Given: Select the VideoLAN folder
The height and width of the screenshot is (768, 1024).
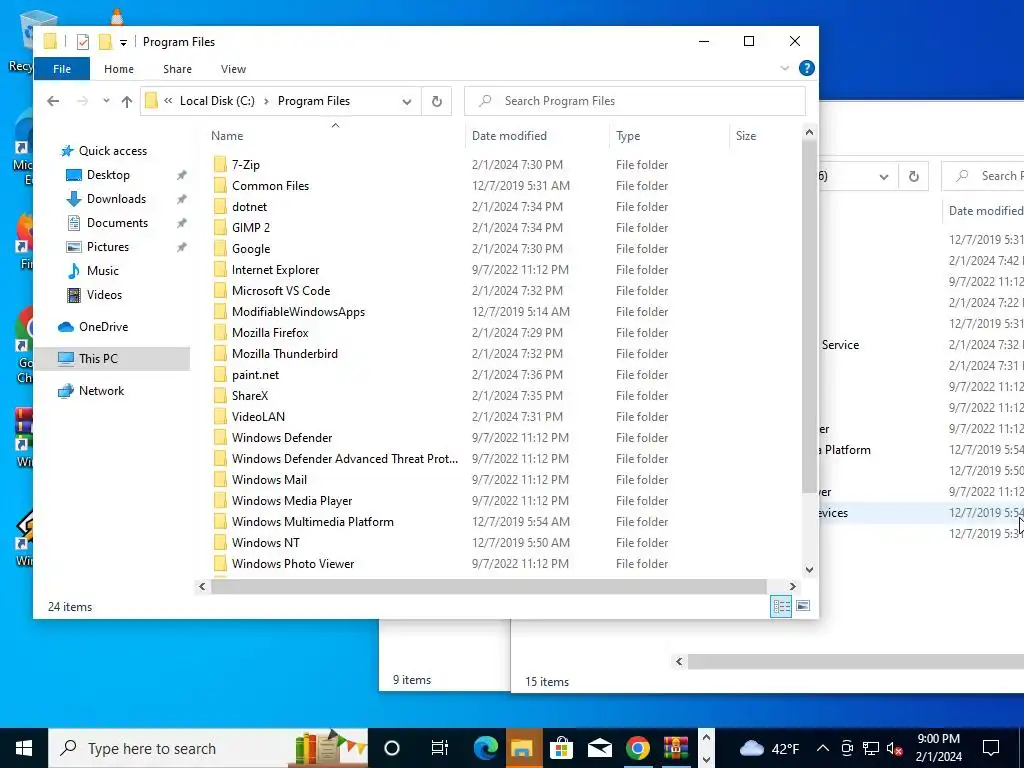Looking at the screenshot, I should click(258, 417).
